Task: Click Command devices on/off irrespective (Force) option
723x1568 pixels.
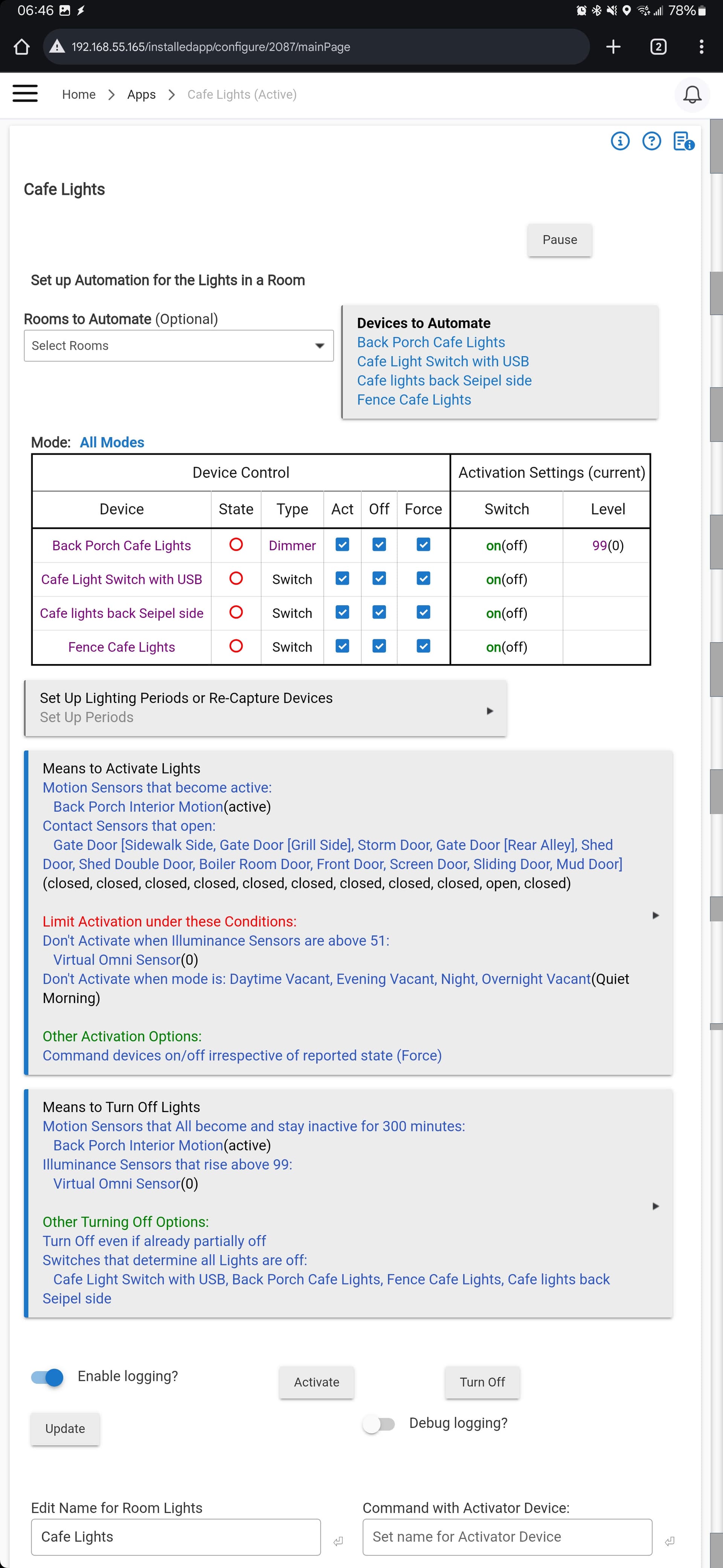Action: click(x=242, y=1056)
